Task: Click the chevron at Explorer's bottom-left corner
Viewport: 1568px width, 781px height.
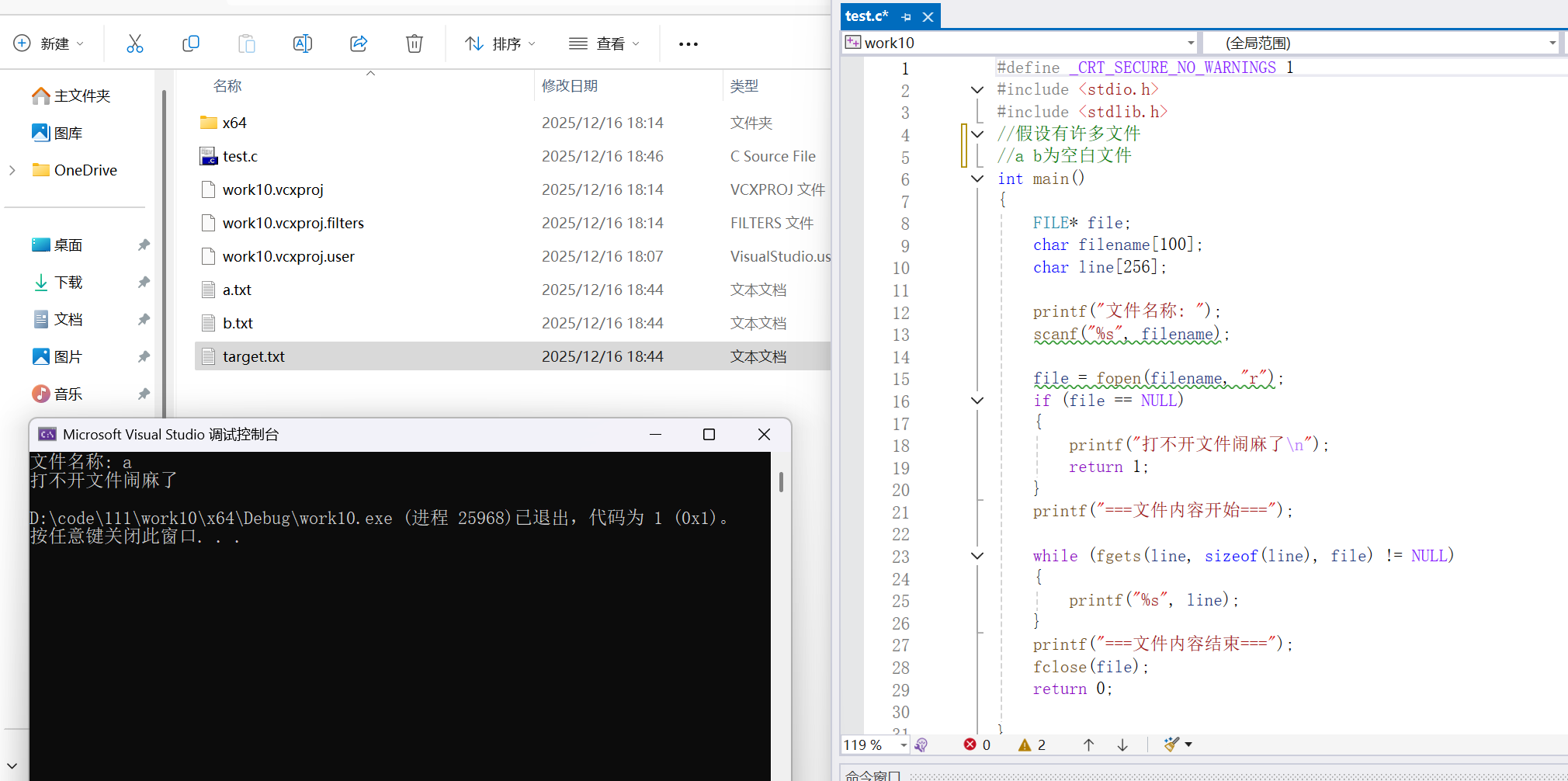Action: [x=12, y=766]
